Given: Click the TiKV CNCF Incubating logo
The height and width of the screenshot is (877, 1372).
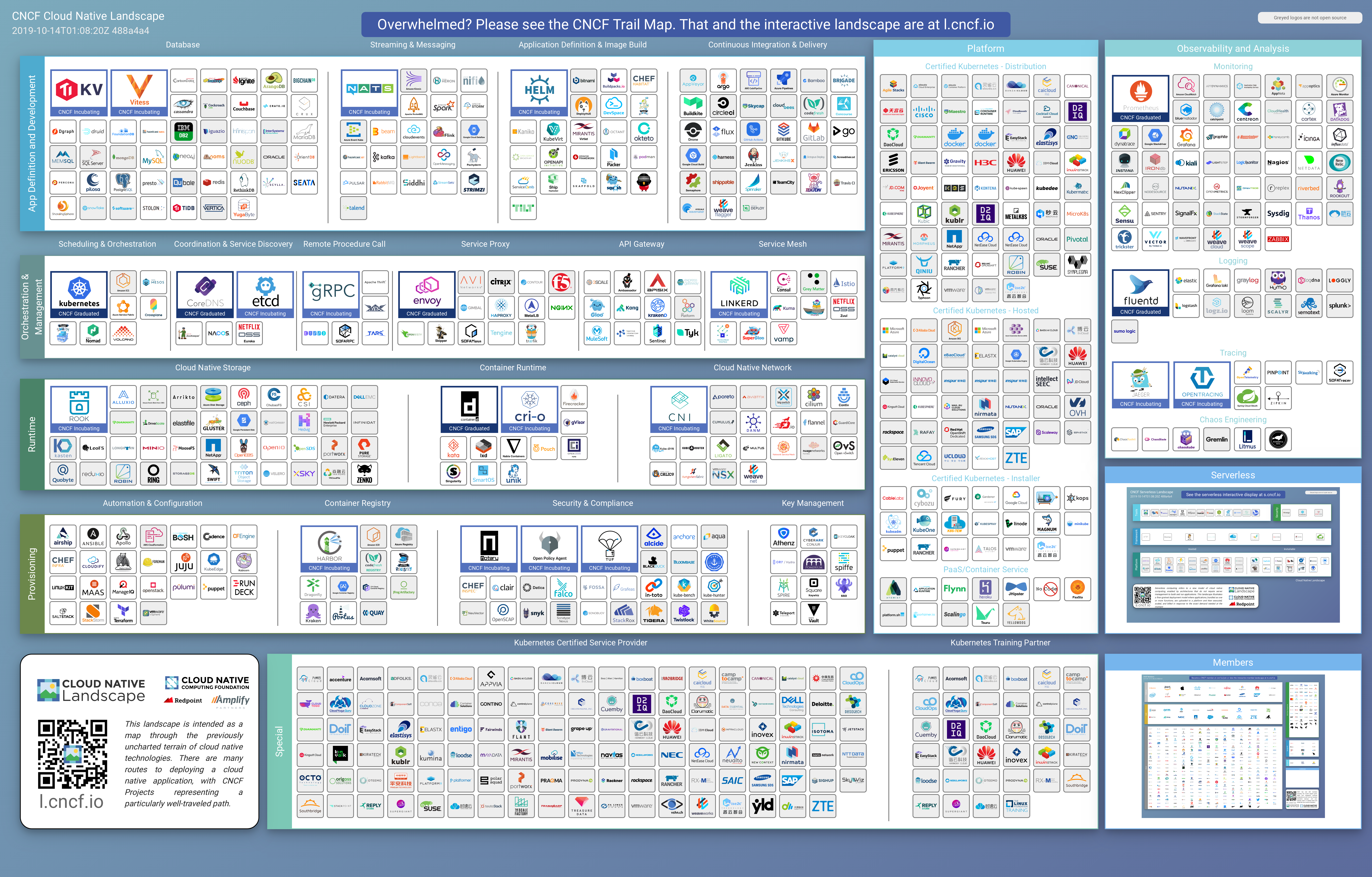Looking at the screenshot, I should pyautogui.click(x=79, y=93).
